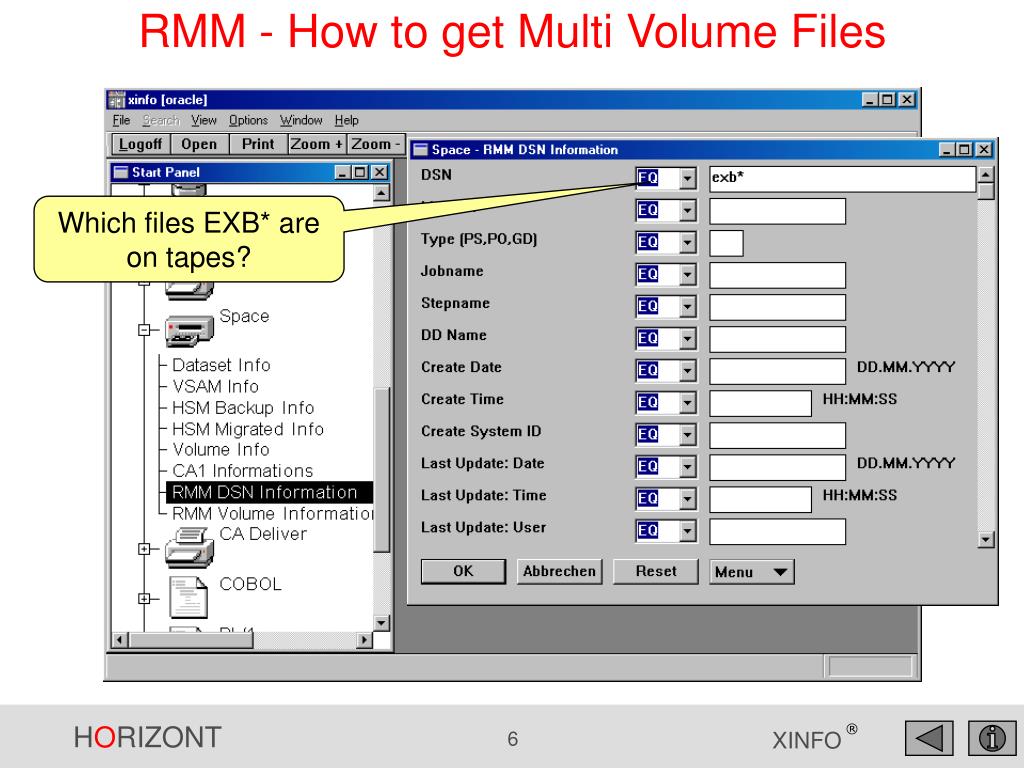Click the Space printer icon in tree
Image resolution: width=1024 pixels, height=768 pixels.
(189, 330)
